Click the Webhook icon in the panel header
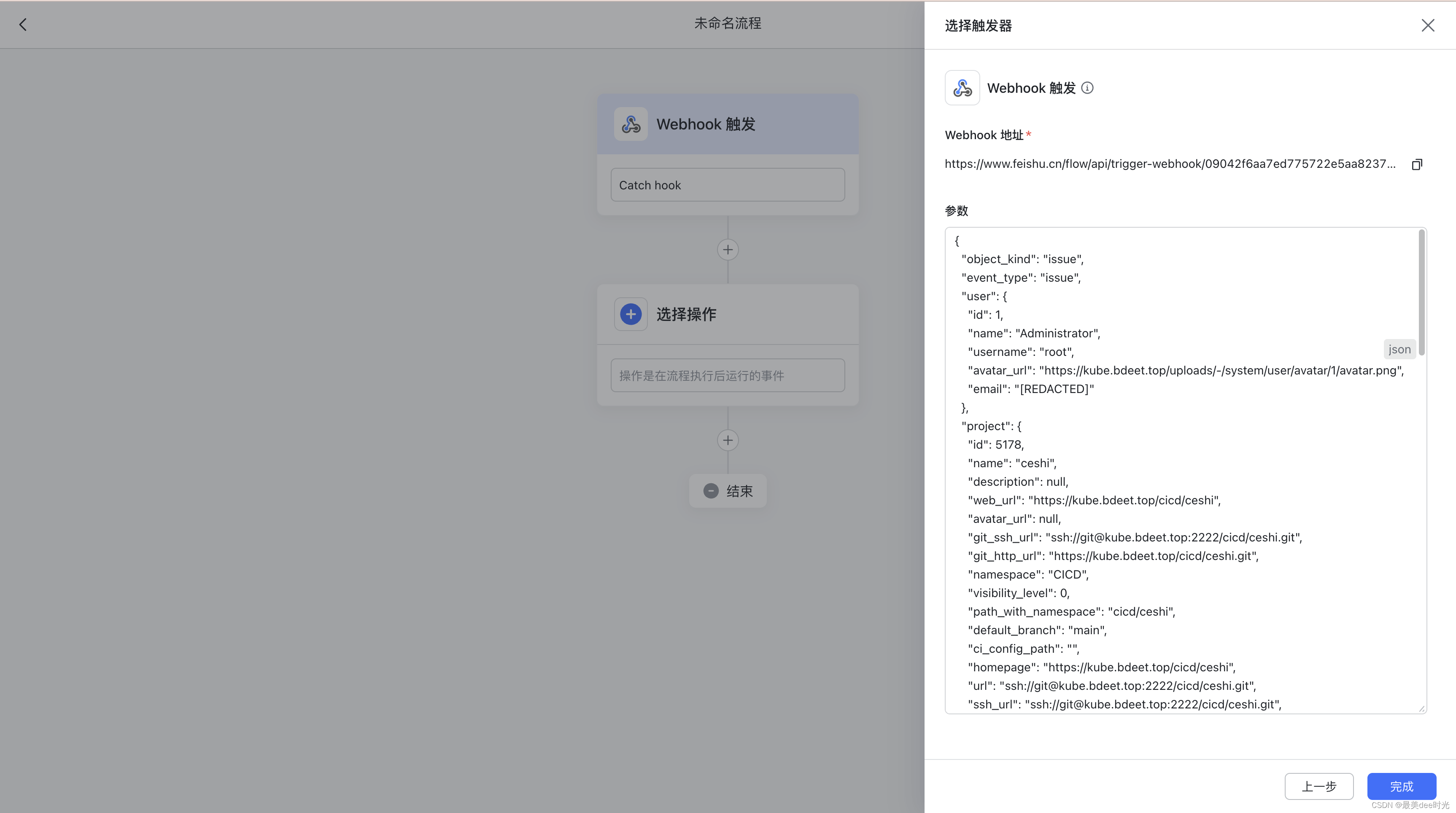Image resolution: width=1456 pixels, height=813 pixels. coord(962,88)
